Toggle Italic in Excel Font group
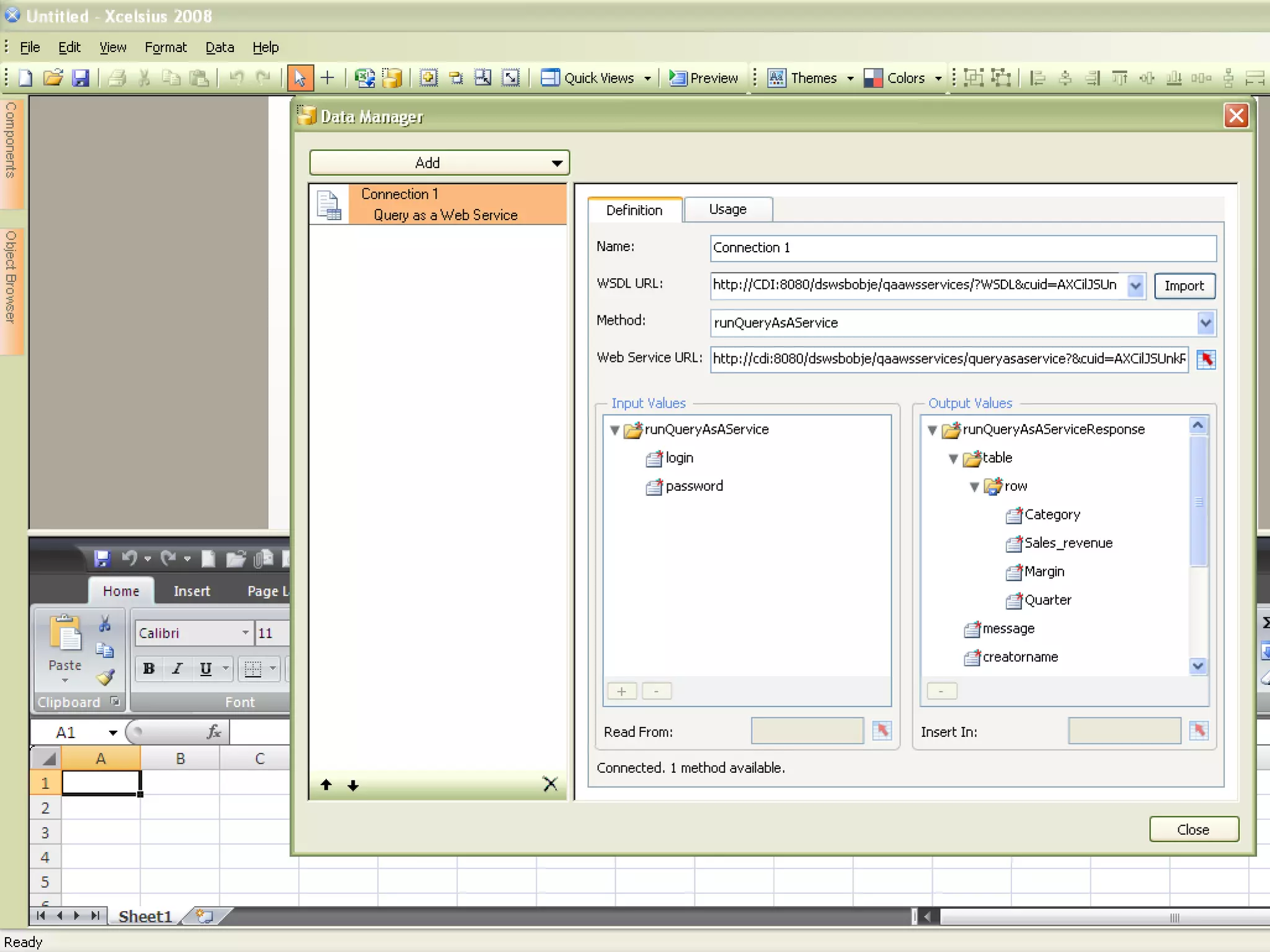 pyautogui.click(x=177, y=669)
